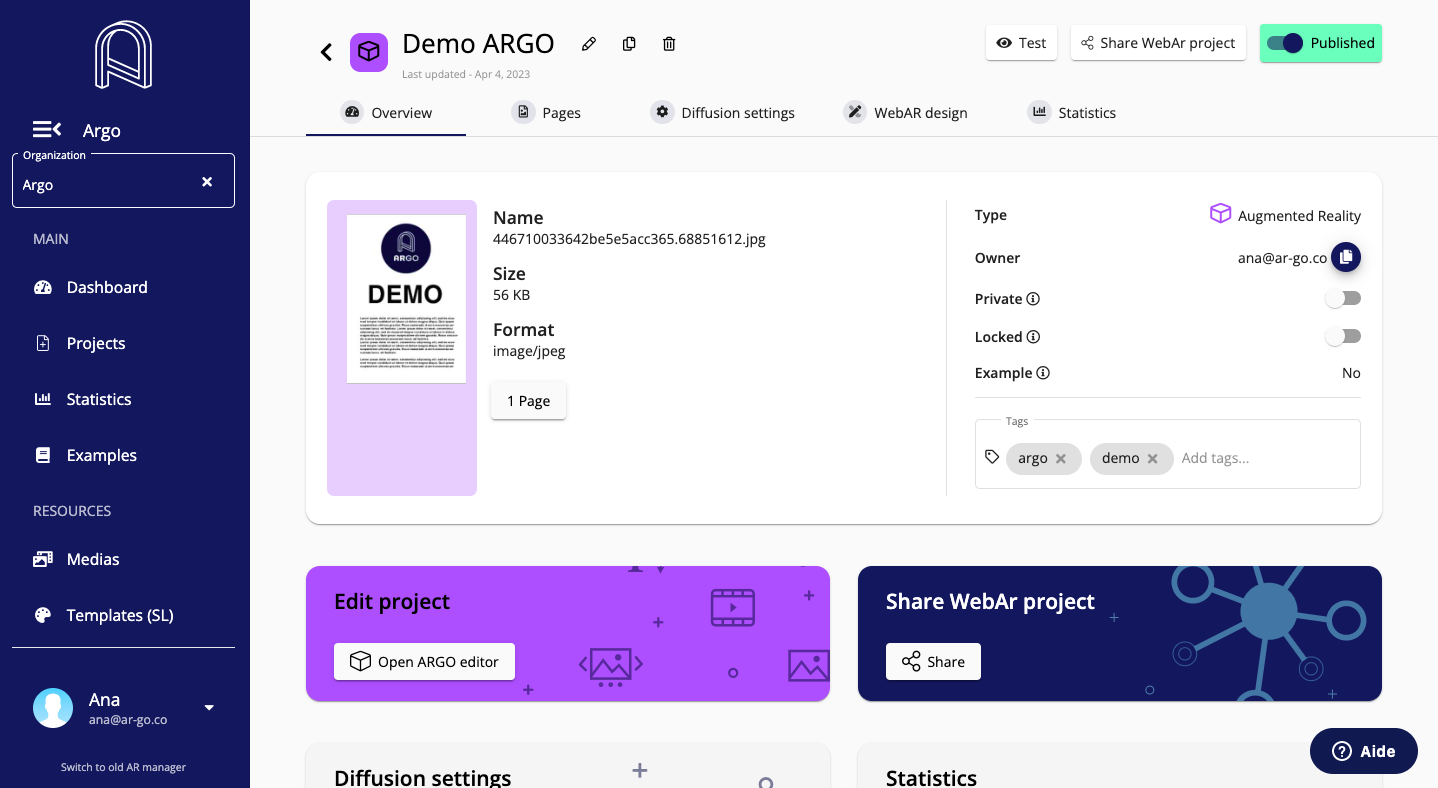Click the "56 KB" size value
The height and width of the screenshot is (788, 1438).
point(511,295)
